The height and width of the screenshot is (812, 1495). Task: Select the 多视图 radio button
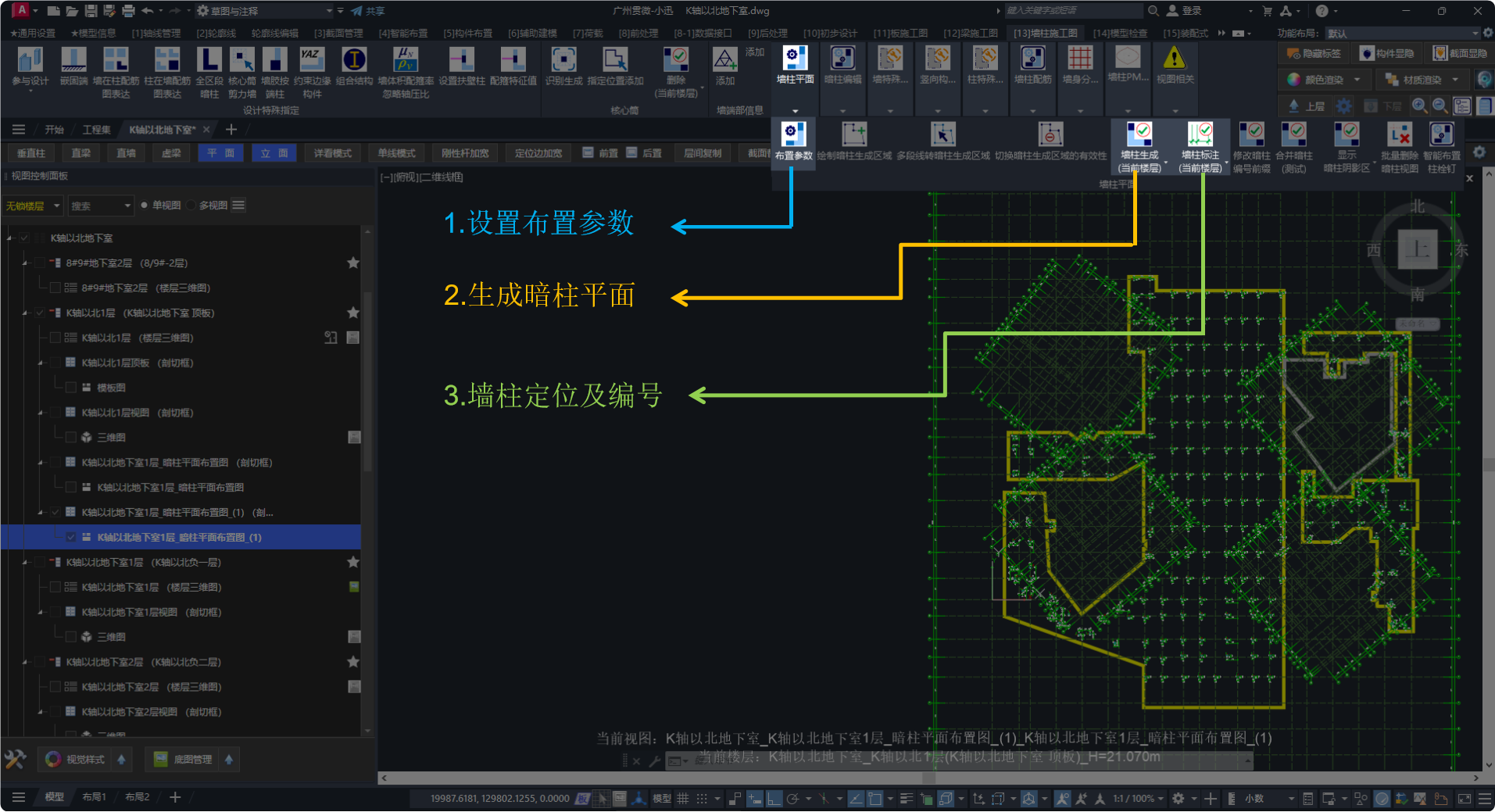click(x=191, y=206)
